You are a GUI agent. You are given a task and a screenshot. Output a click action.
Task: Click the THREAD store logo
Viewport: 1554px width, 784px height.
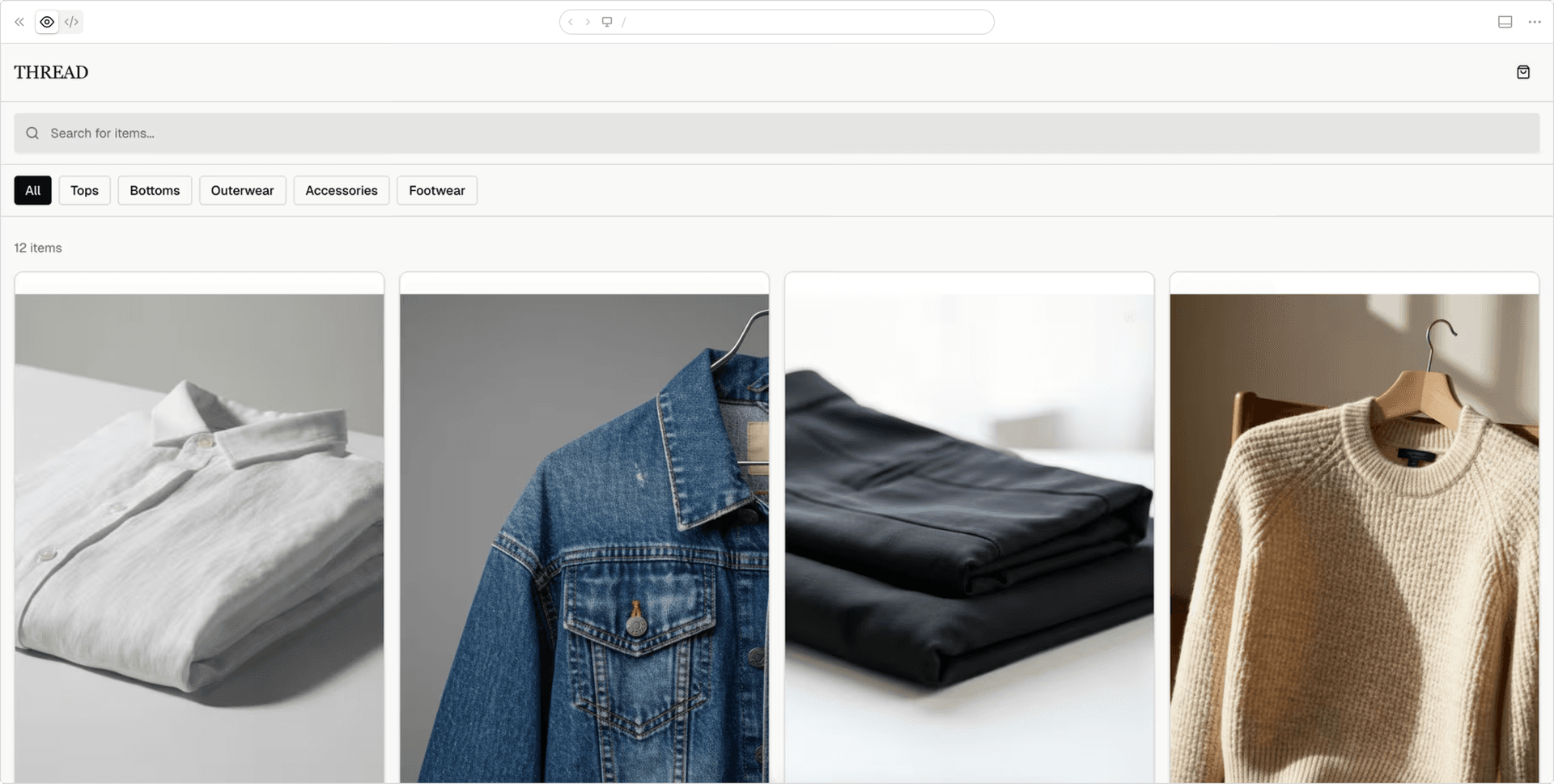pyautogui.click(x=51, y=72)
